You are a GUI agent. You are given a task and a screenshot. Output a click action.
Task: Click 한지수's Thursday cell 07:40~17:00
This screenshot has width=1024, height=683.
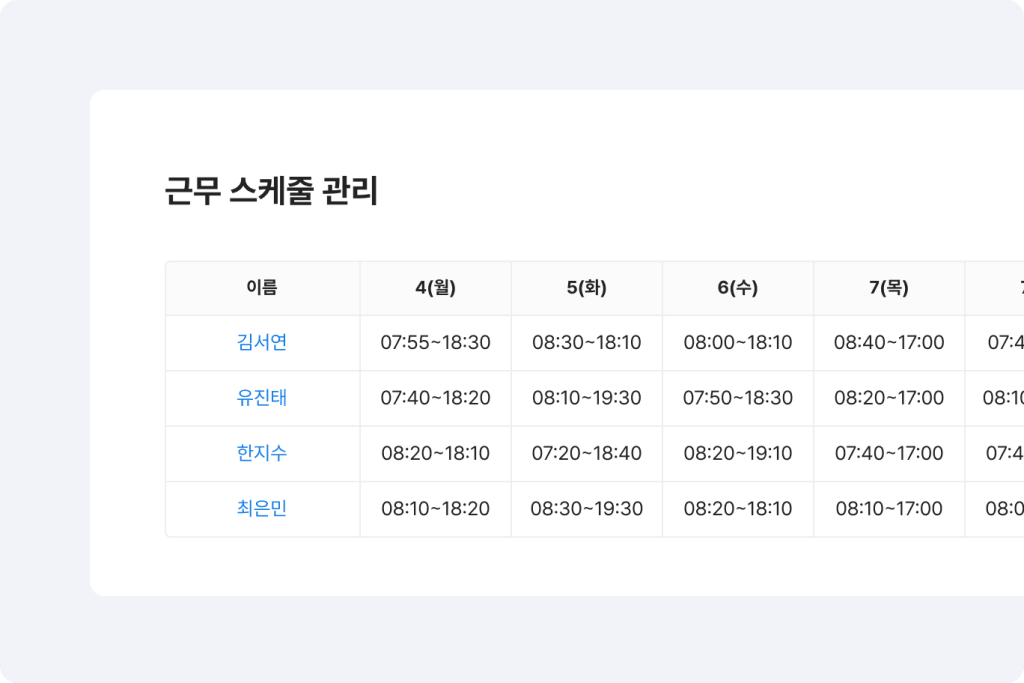pyautogui.click(x=889, y=453)
